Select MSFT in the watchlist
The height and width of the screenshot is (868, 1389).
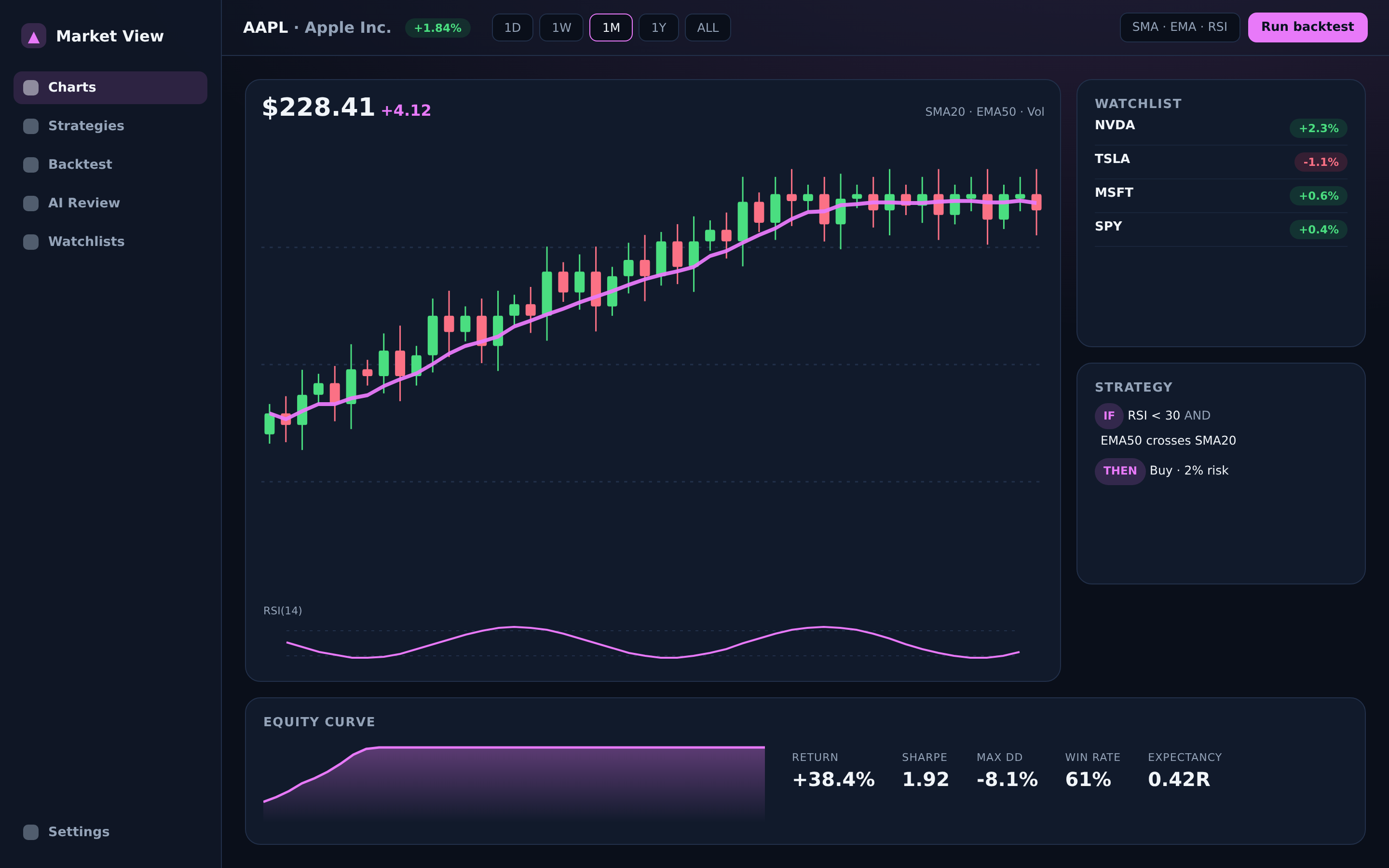[x=1221, y=196]
